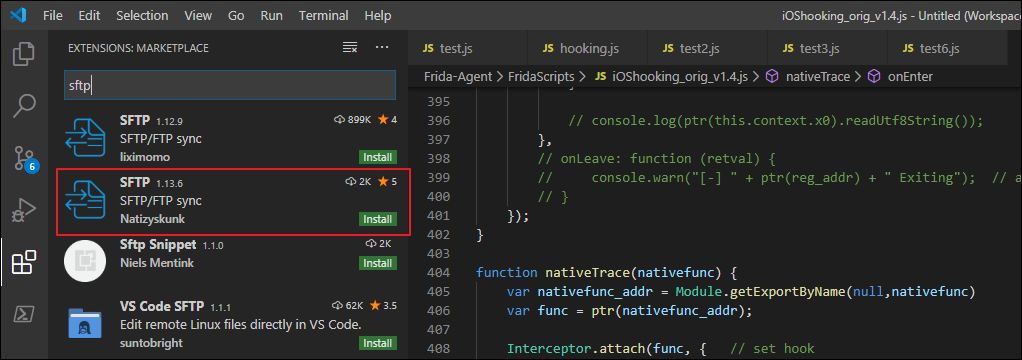Open the Terminal menu
This screenshot has height=360, width=1022.
click(x=323, y=15)
